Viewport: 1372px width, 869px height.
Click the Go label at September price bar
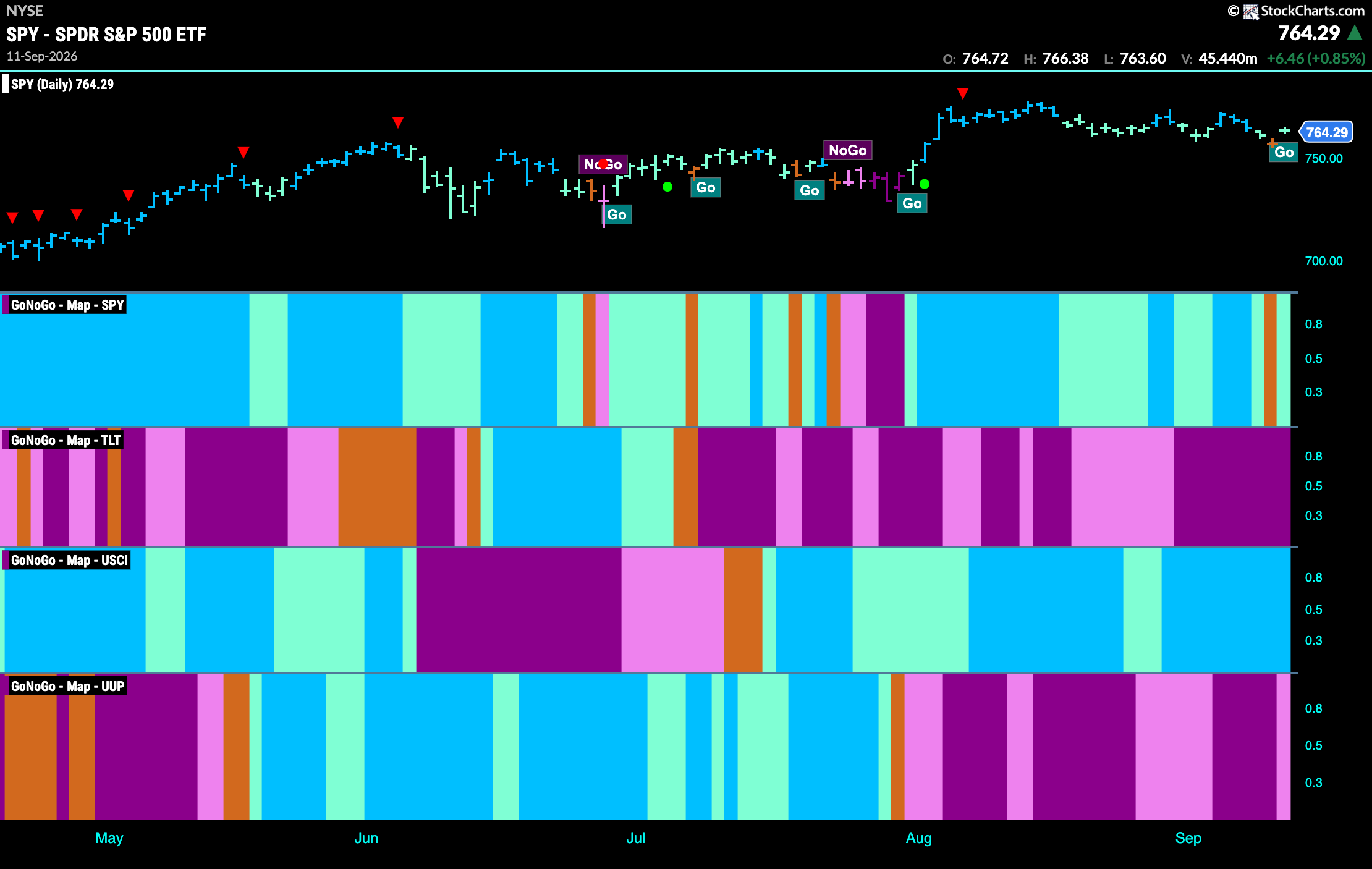1284,152
